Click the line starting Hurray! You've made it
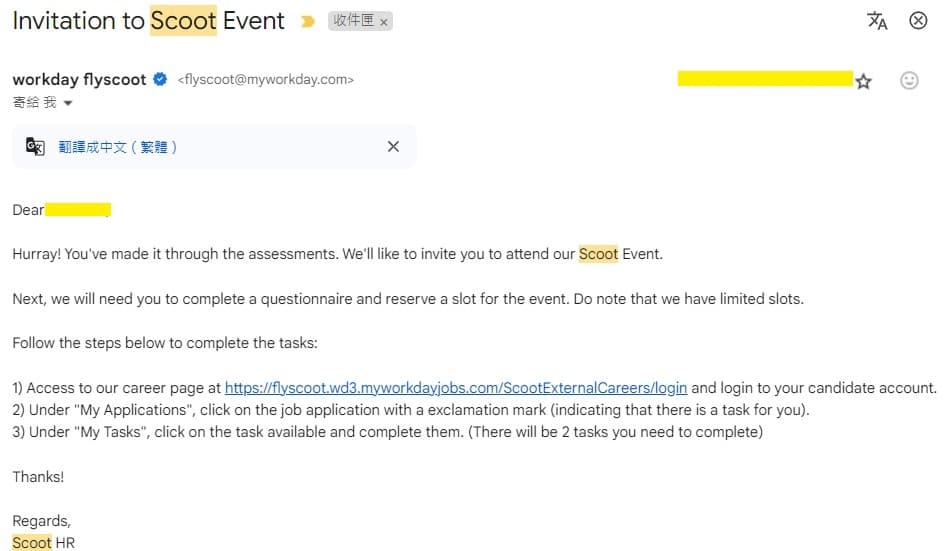This screenshot has width=945, height=551. [x=338, y=254]
